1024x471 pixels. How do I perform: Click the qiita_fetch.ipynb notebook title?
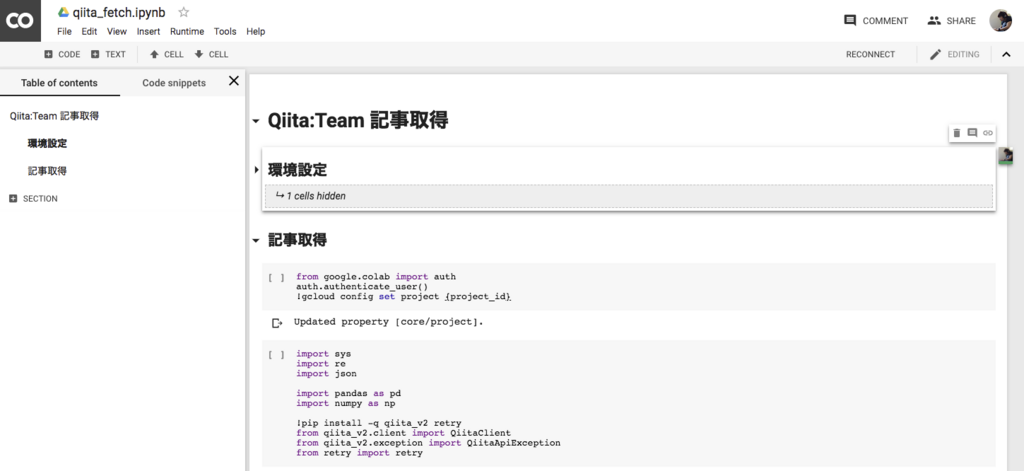(x=119, y=12)
